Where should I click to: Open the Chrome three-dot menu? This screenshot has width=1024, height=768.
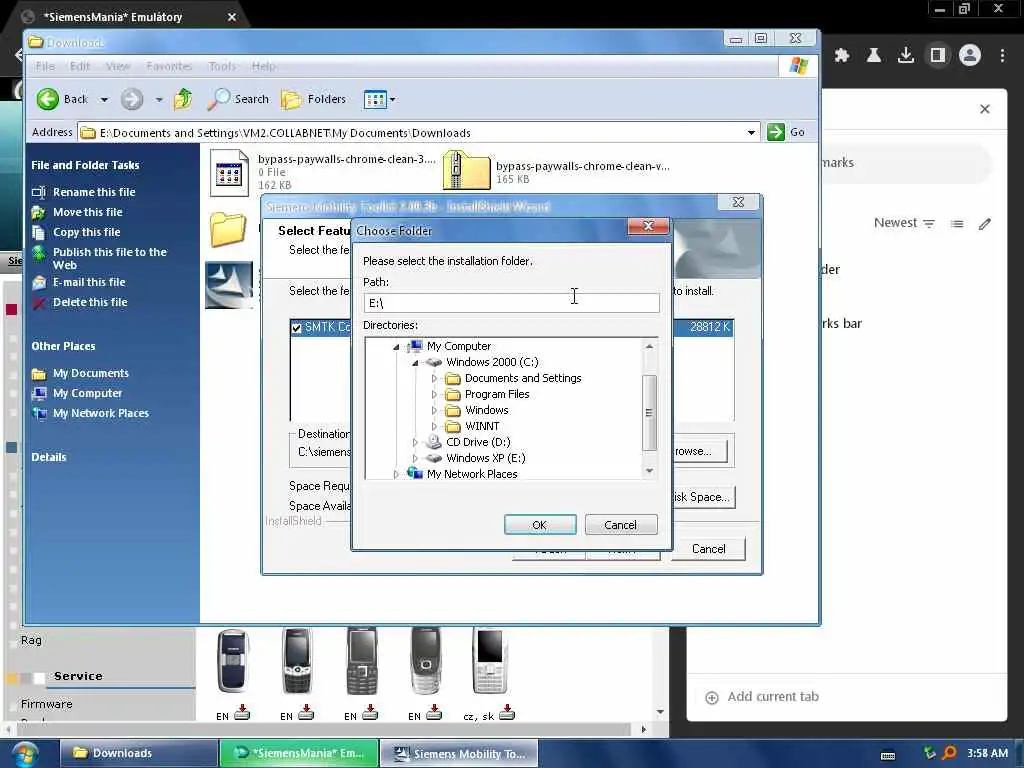(x=1002, y=56)
